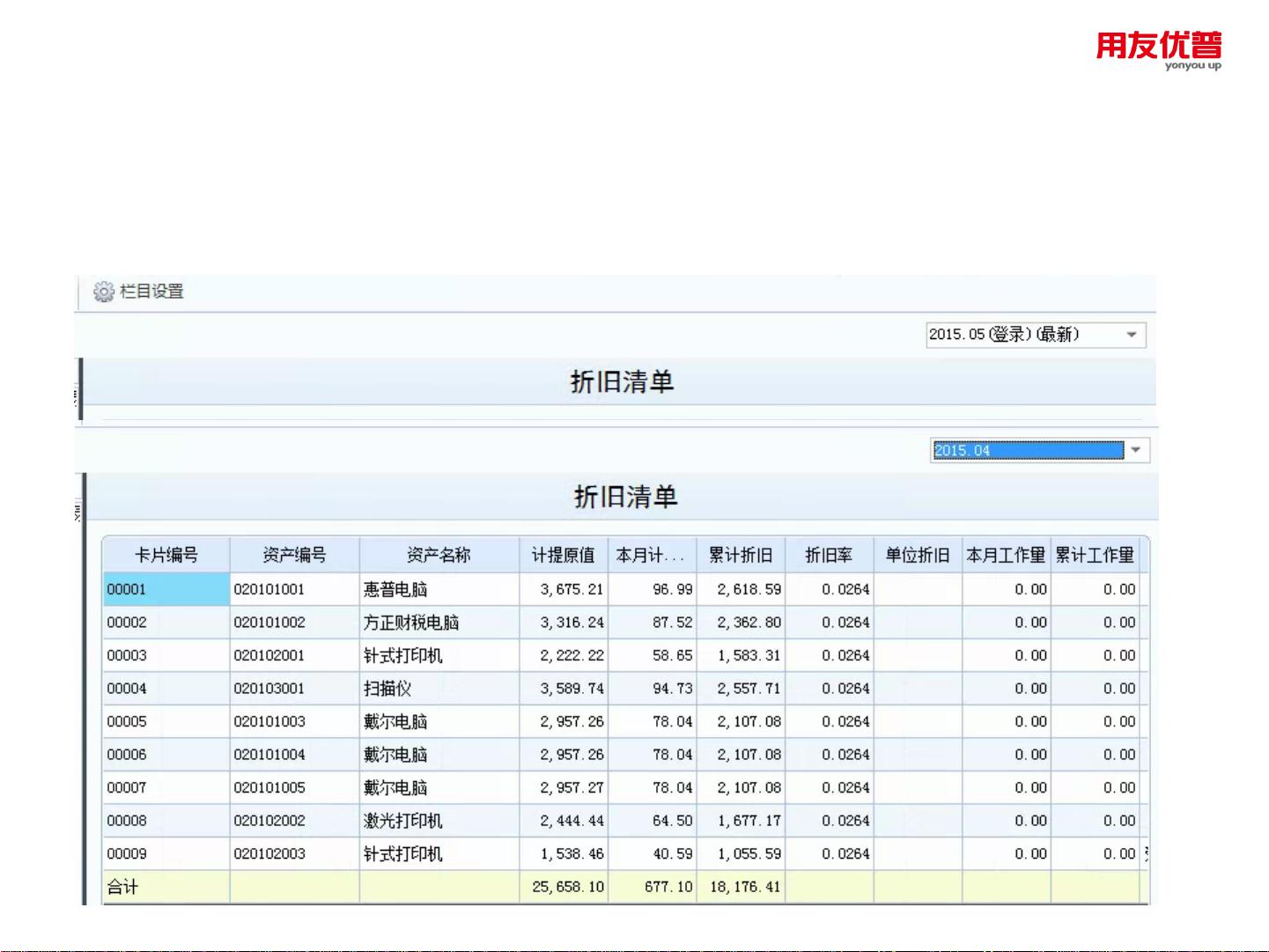The height and width of the screenshot is (952, 1269).
Task: Sort by 卡片编号 column header
Action: tap(166, 555)
